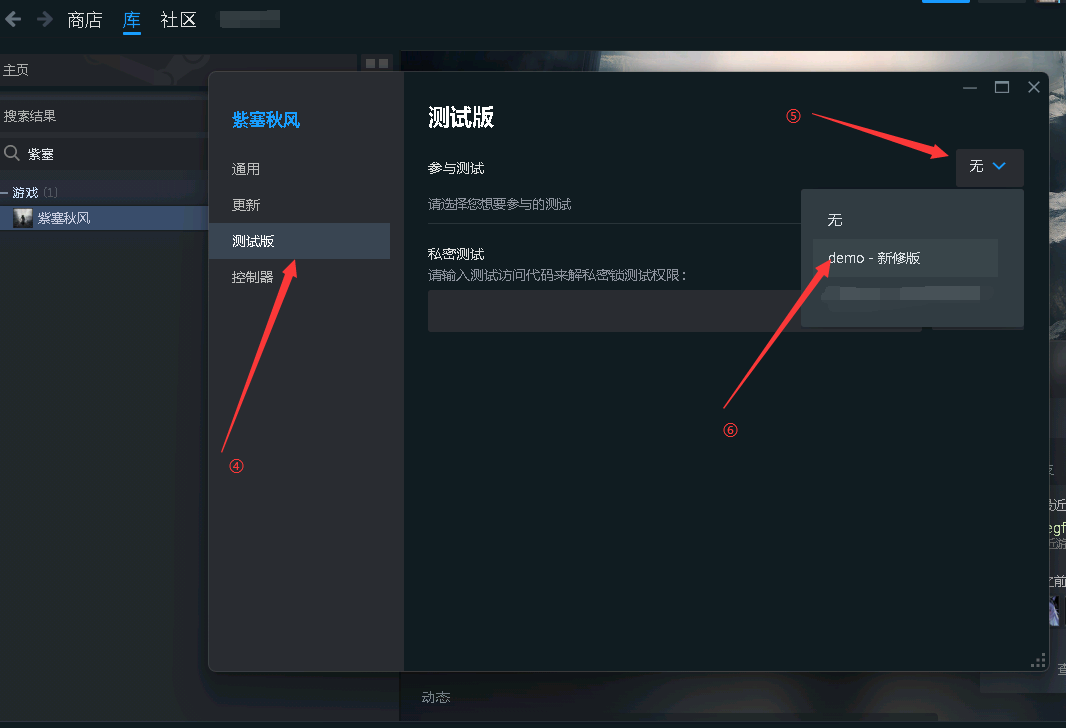
Task: Click the 紫塞秋风 game thumbnail icon
Action: [23, 218]
